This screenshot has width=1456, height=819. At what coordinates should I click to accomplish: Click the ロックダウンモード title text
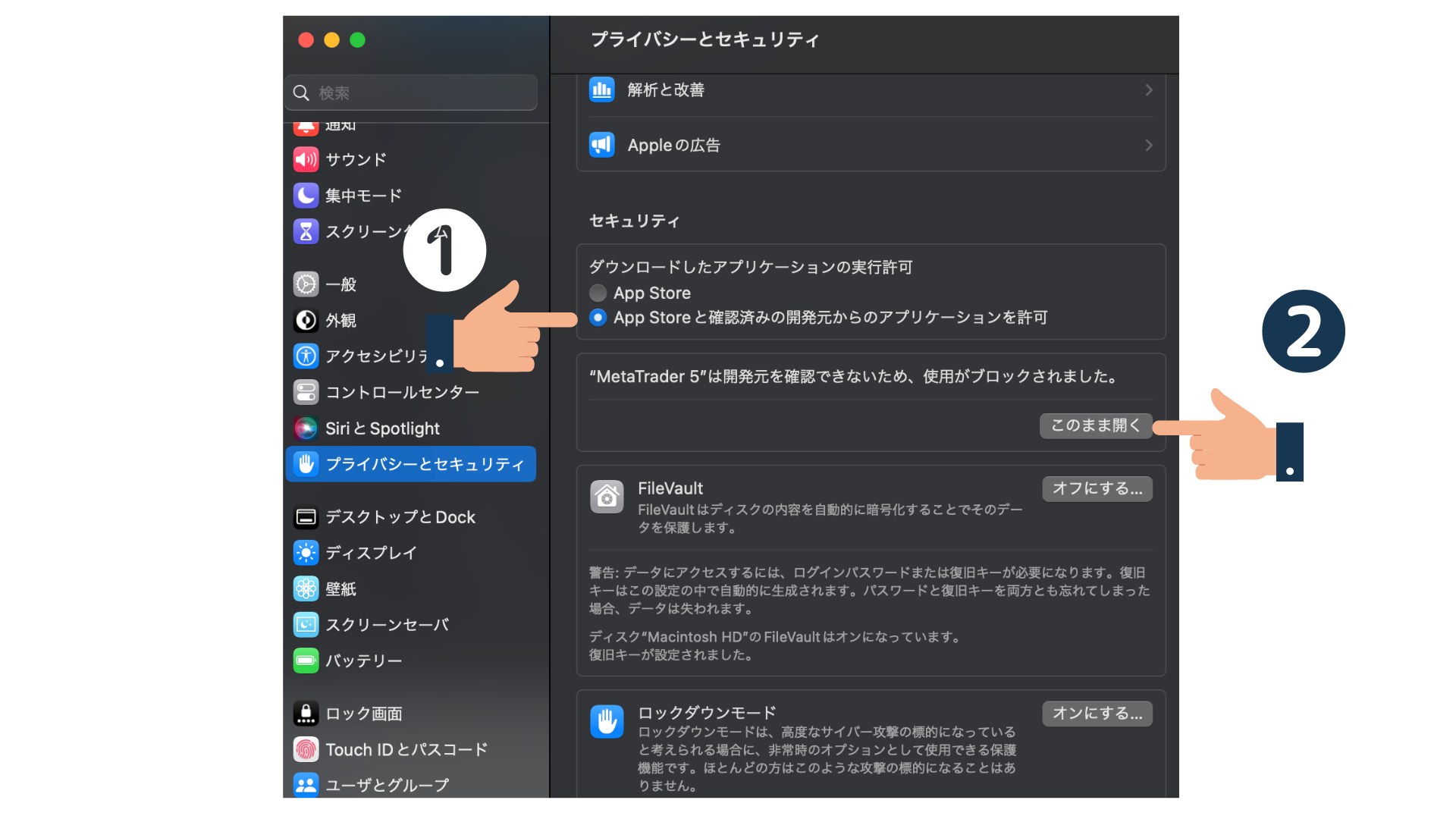click(x=707, y=713)
